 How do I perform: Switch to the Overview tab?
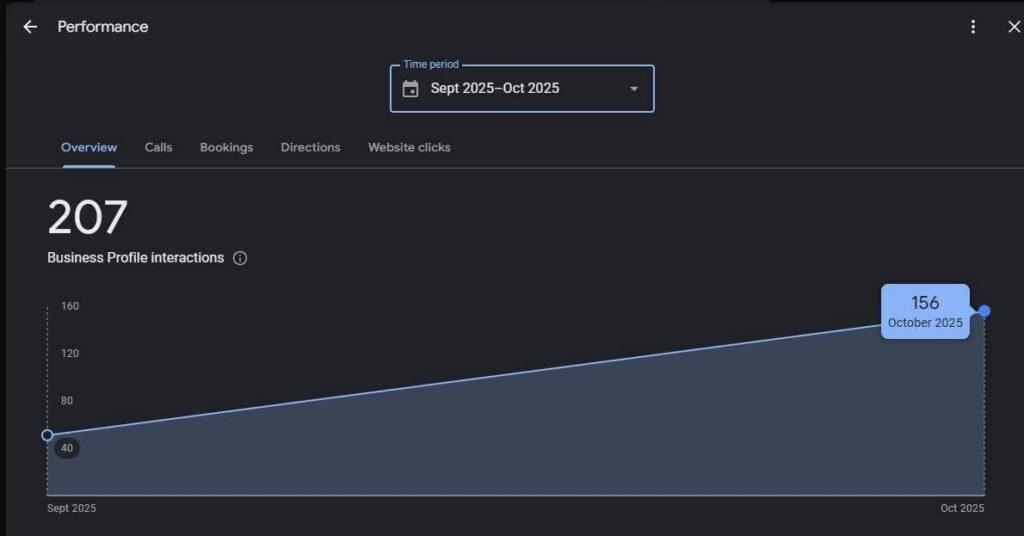pyautogui.click(x=89, y=147)
